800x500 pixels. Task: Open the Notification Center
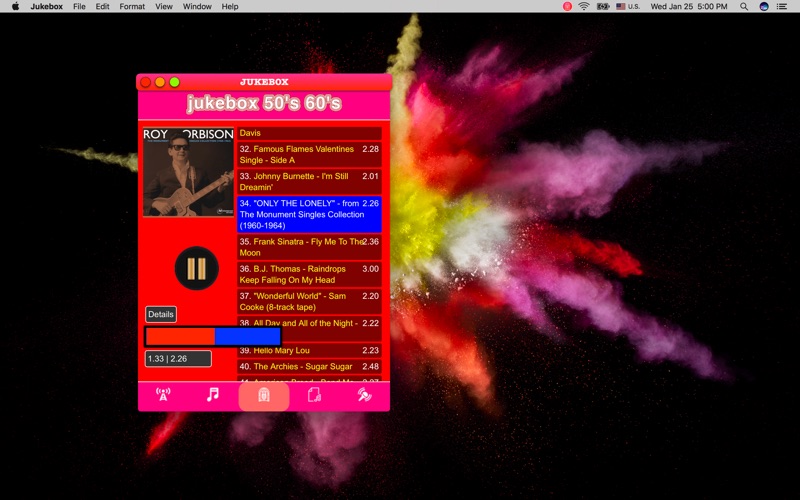coord(782,6)
